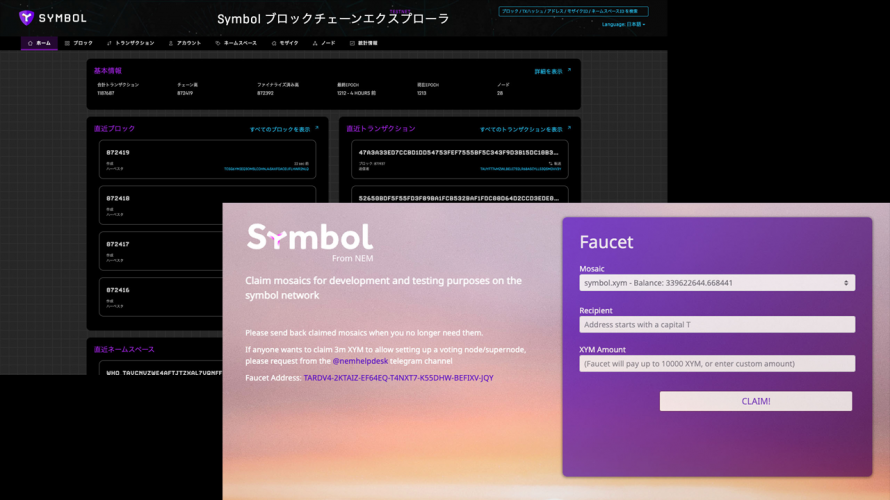Open the ネームスペース tab in the explorer nav

pyautogui.click(x=236, y=43)
